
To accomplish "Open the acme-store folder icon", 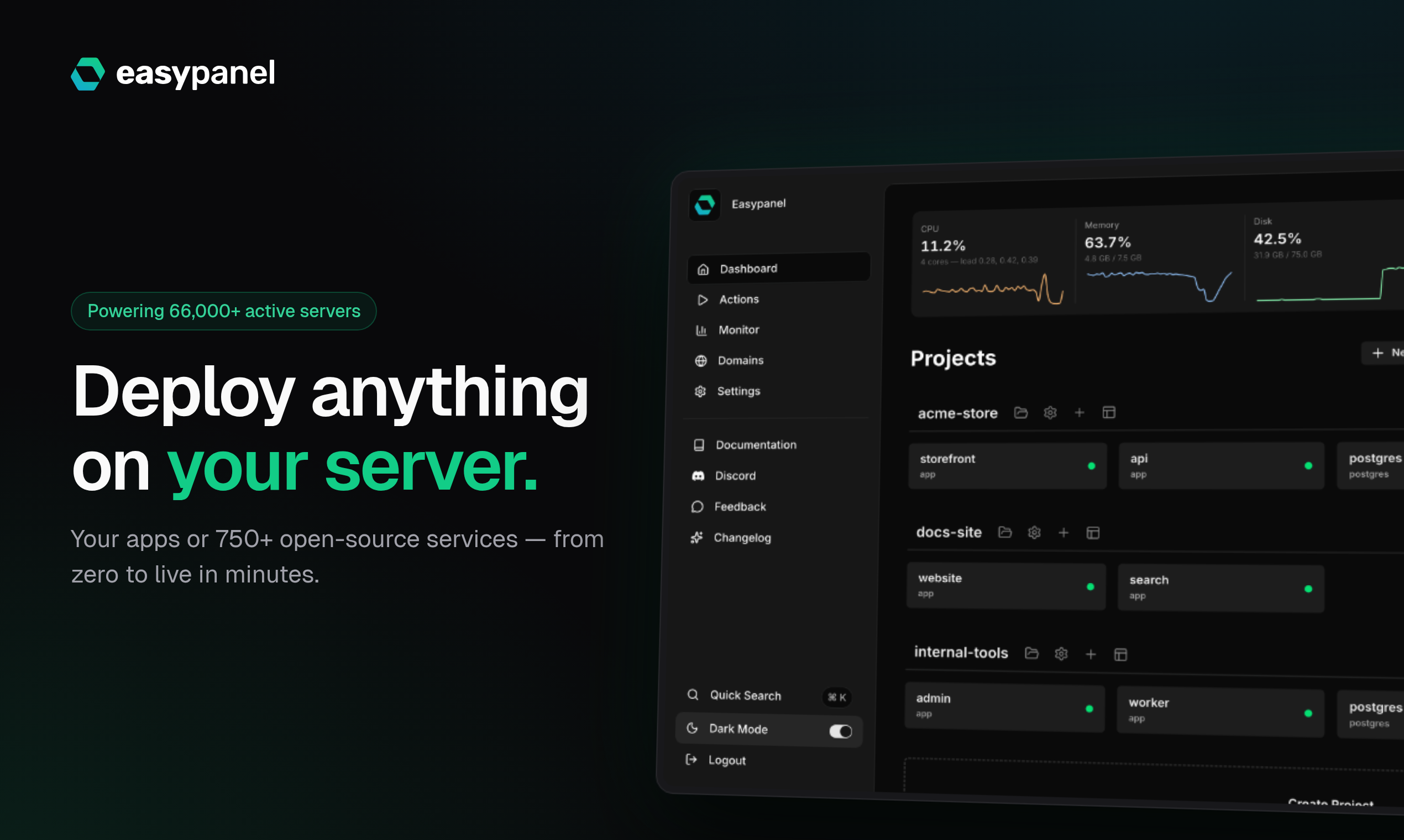I will tap(1020, 413).
